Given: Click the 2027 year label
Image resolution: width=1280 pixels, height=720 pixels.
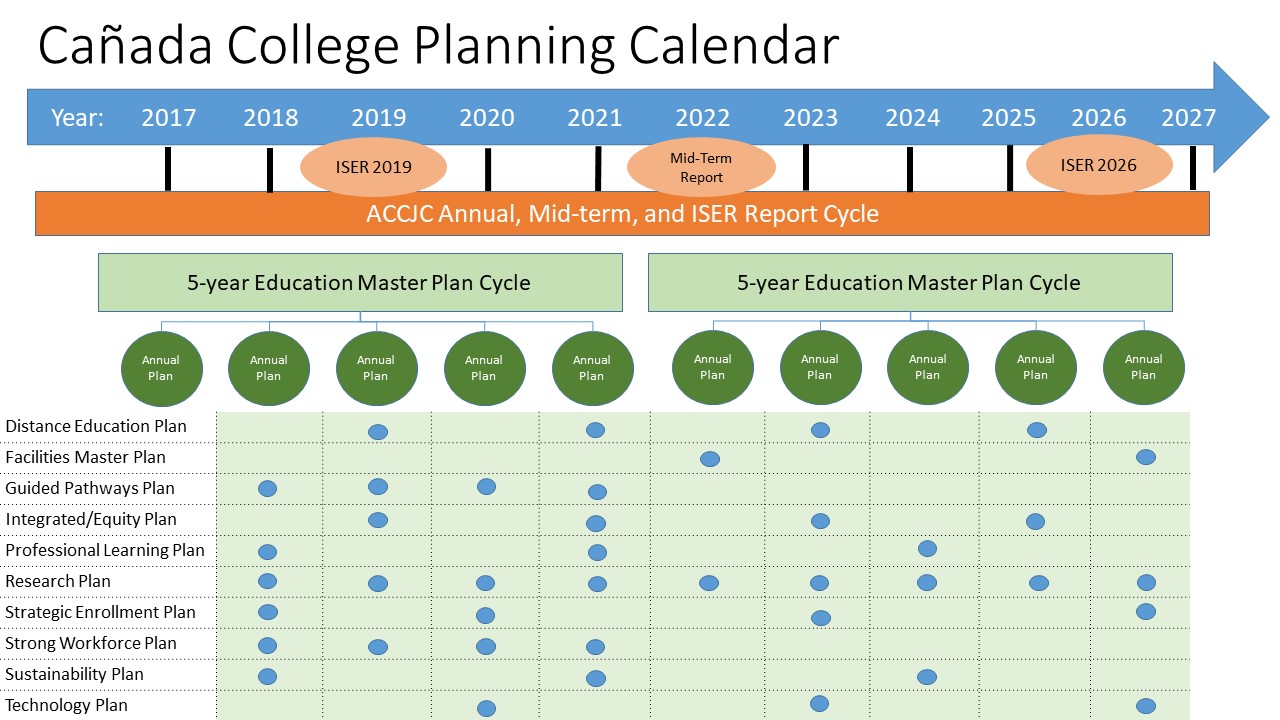Looking at the screenshot, I should (1188, 118).
